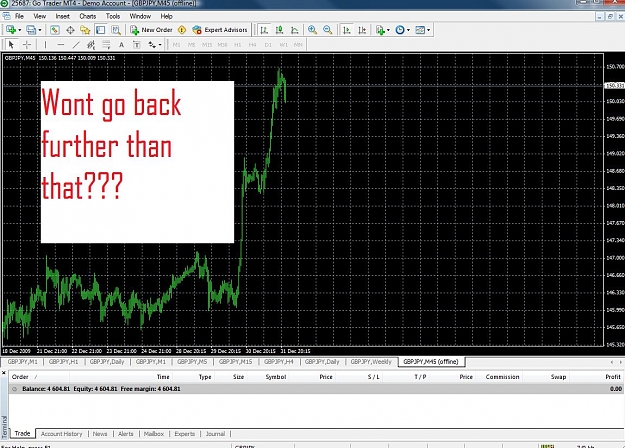Switch chart to candlesticks mode

pyautogui.click(x=279, y=30)
